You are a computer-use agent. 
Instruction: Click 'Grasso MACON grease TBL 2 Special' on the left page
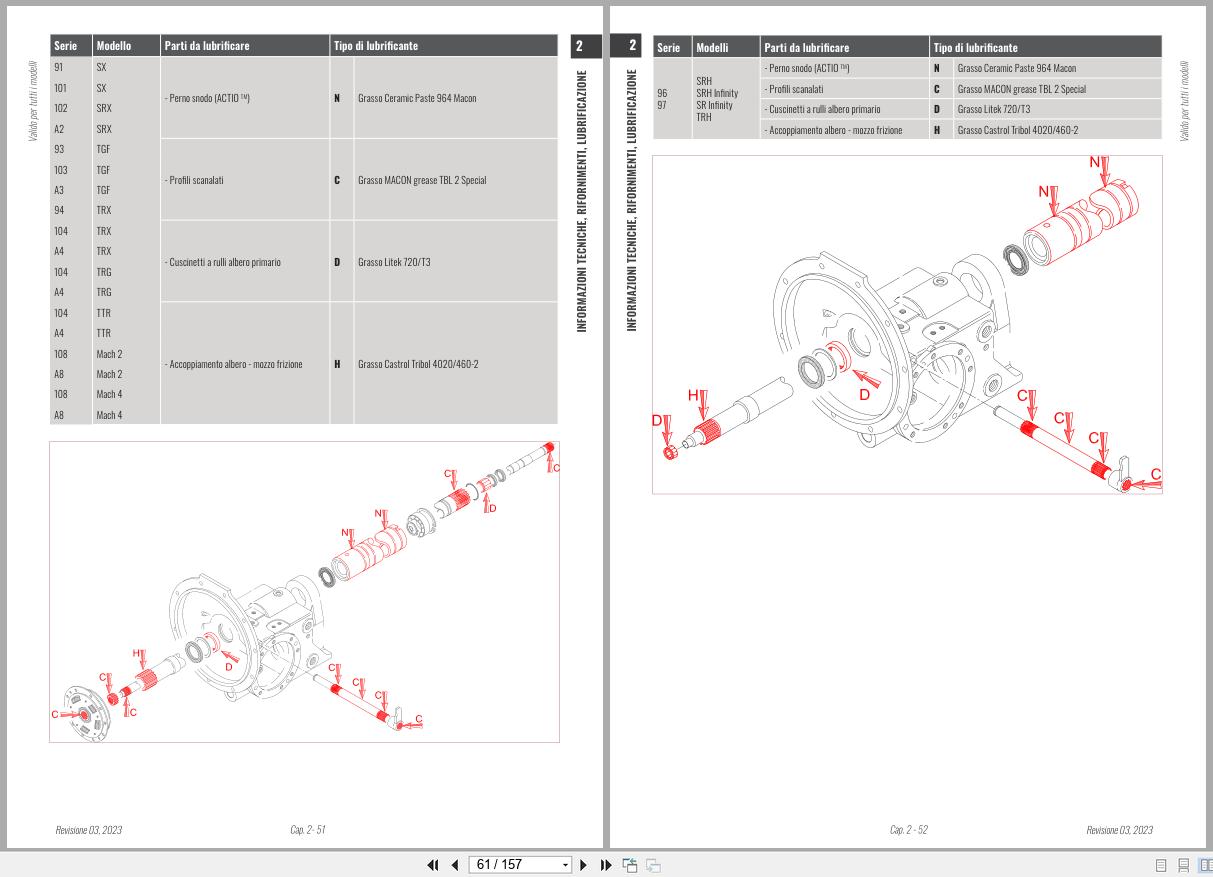(422, 181)
